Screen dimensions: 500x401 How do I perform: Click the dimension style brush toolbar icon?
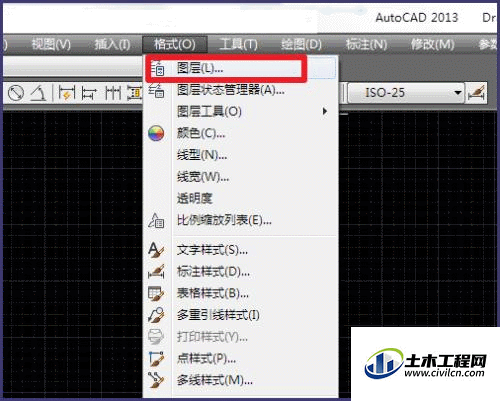tap(477, 93)
